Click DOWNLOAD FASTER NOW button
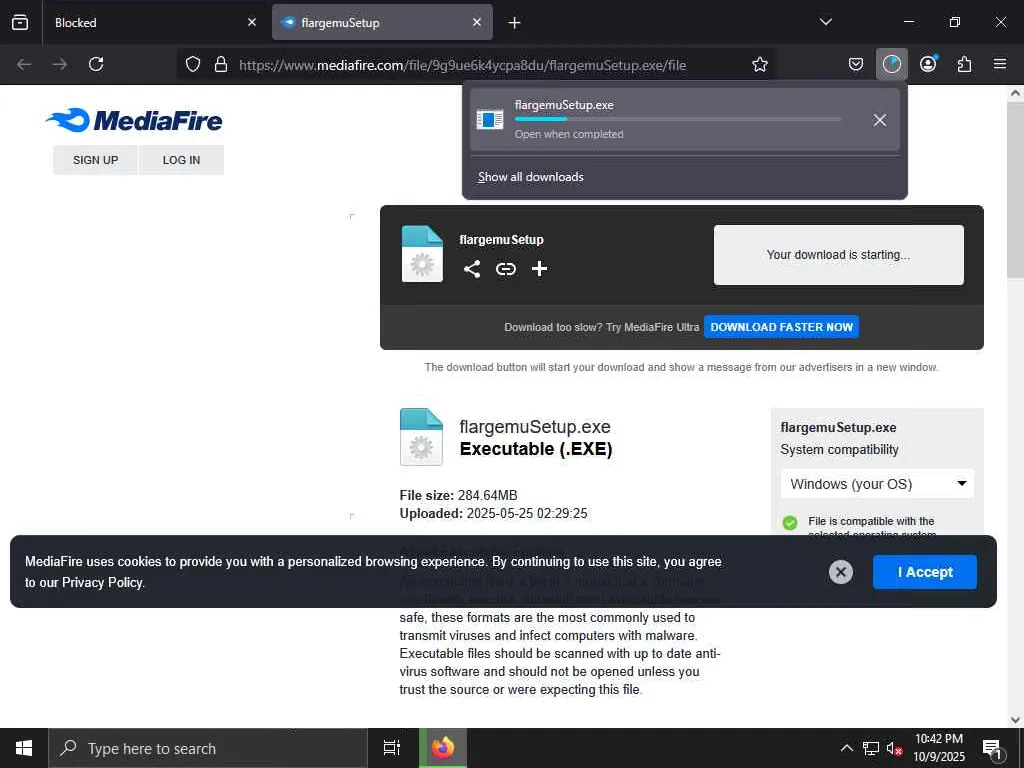 [x=782, y=327]
